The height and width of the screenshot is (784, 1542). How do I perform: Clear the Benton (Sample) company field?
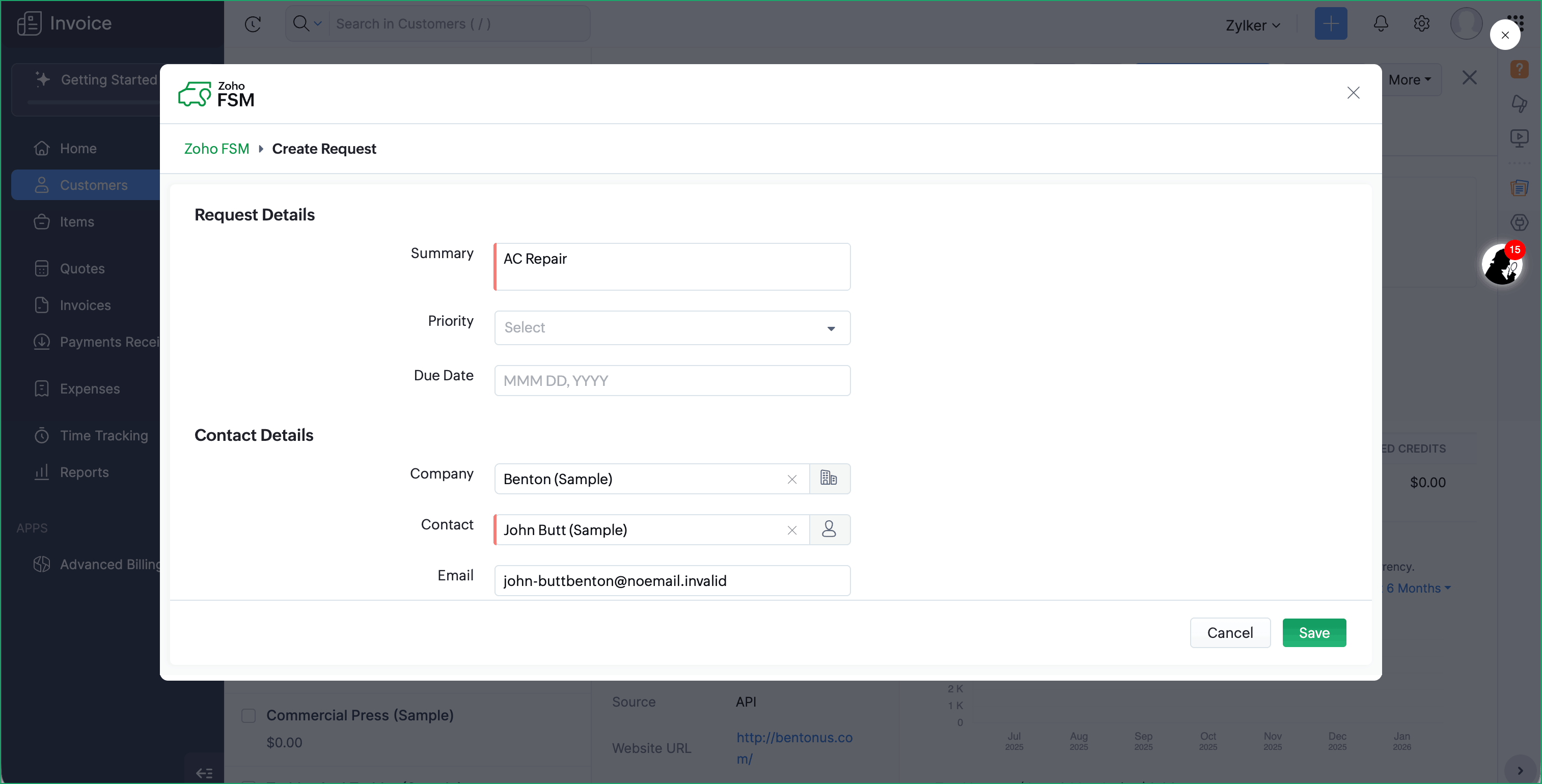791,479
